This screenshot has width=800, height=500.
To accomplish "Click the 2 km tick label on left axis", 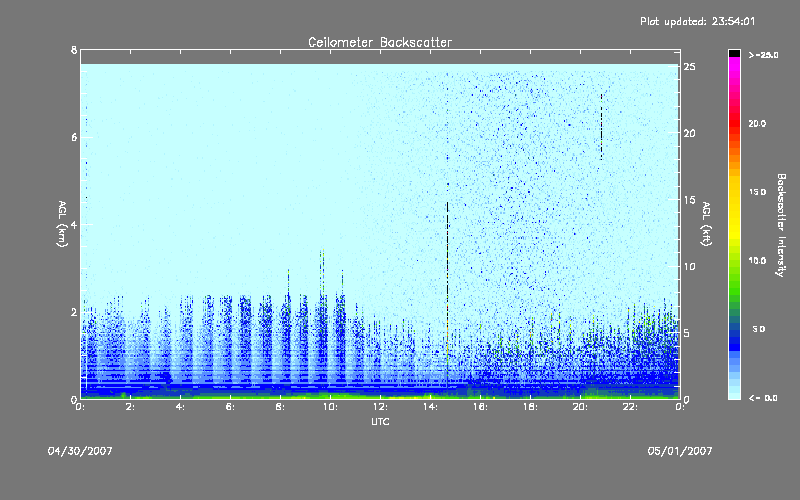I will pos(74,312).
